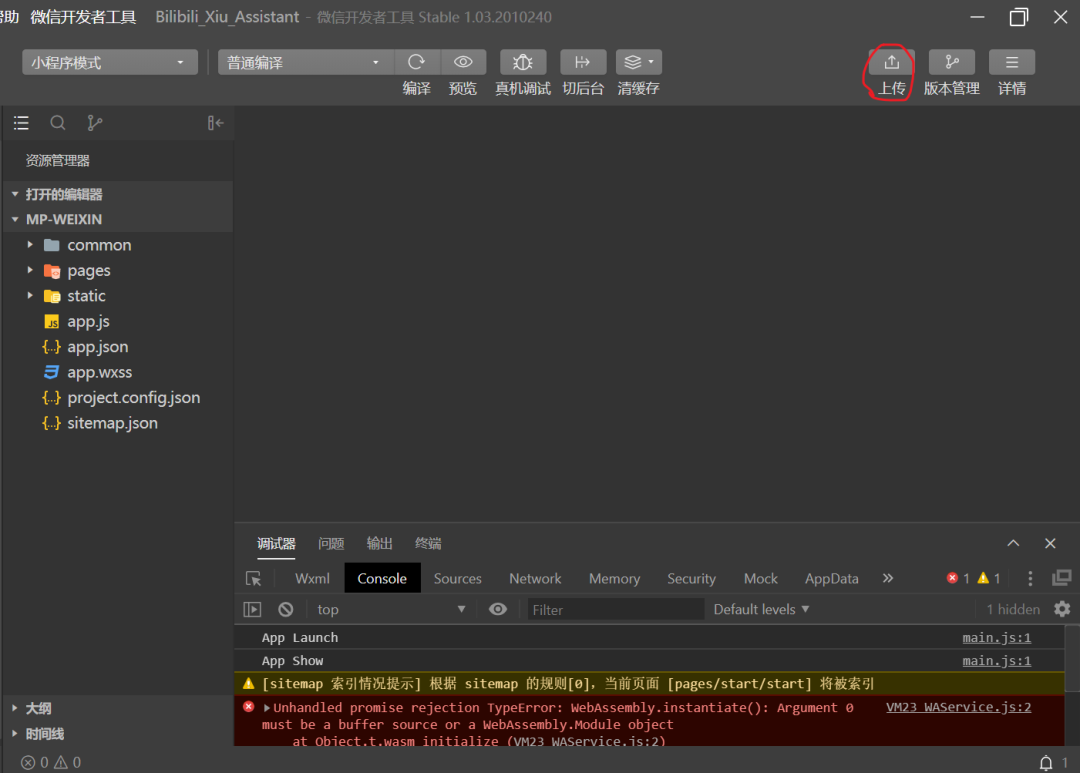Toggle the console live expression eye icon
The image size is (1080, 773).
[498, 609]
